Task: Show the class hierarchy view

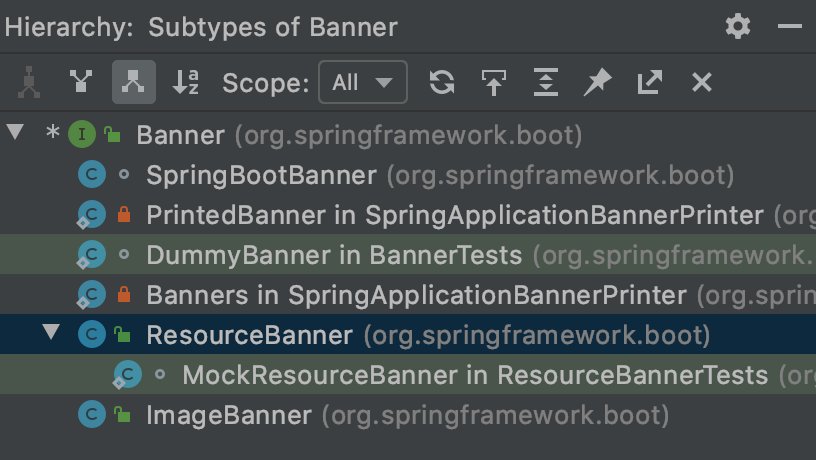Action: tap(29, 83)
